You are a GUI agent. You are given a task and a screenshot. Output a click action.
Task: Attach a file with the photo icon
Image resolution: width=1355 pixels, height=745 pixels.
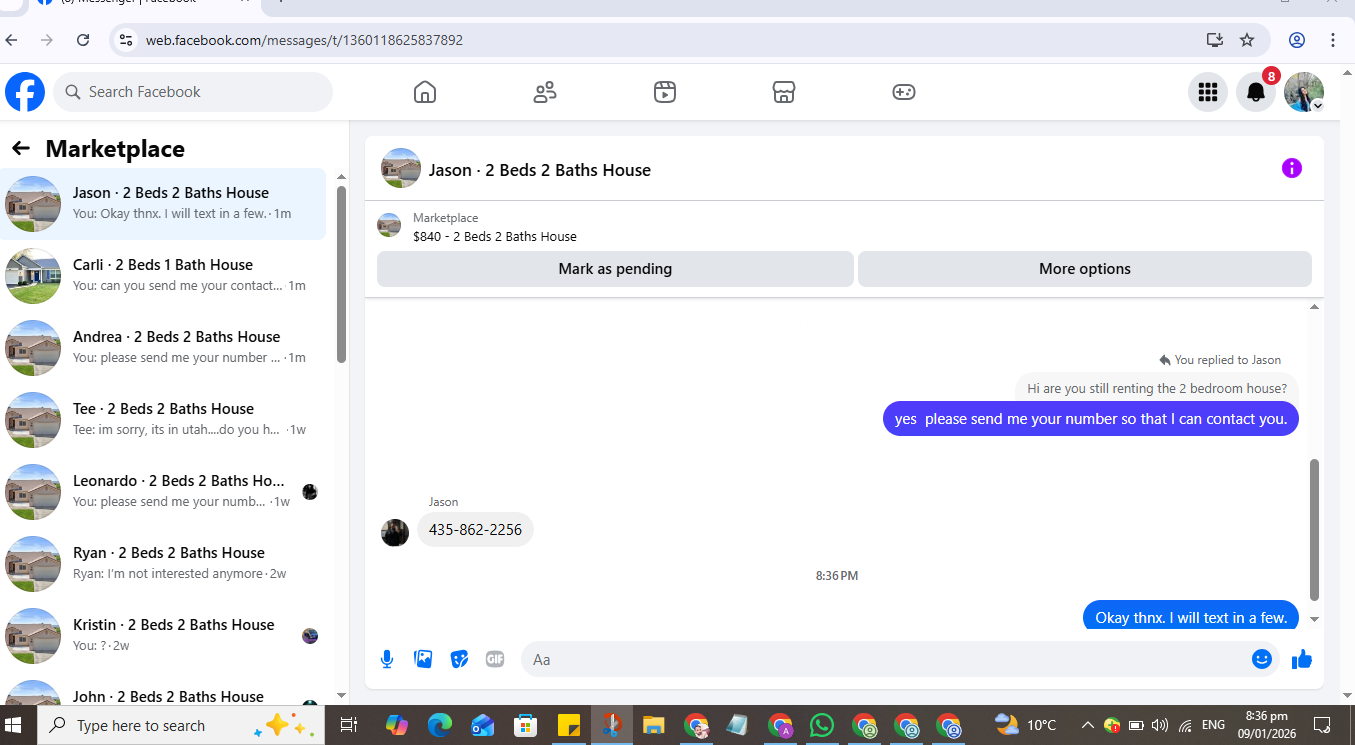tap(423, 659)
